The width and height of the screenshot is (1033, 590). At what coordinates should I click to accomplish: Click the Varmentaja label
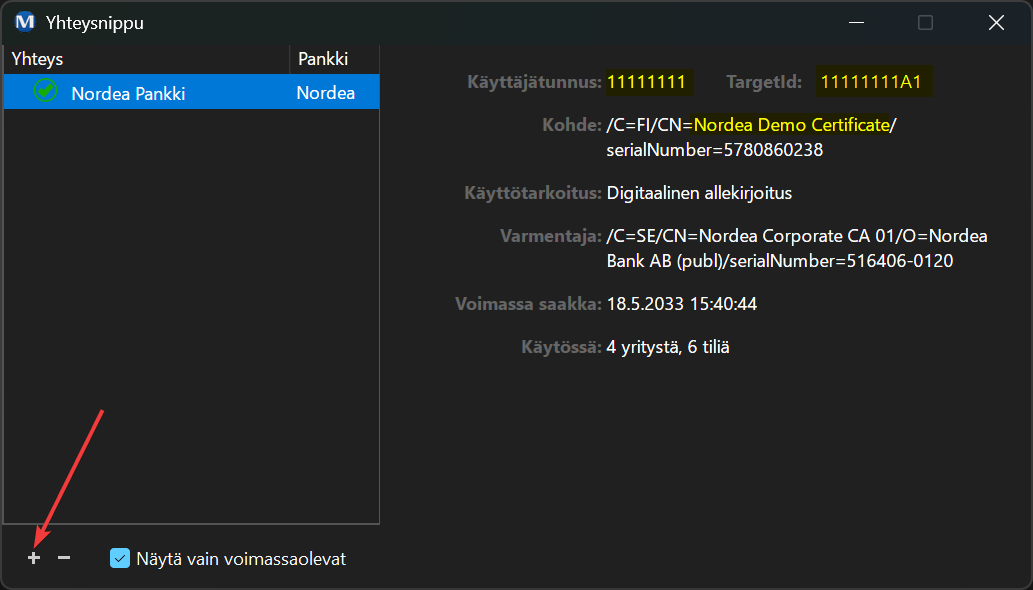(x=551, y=236)
